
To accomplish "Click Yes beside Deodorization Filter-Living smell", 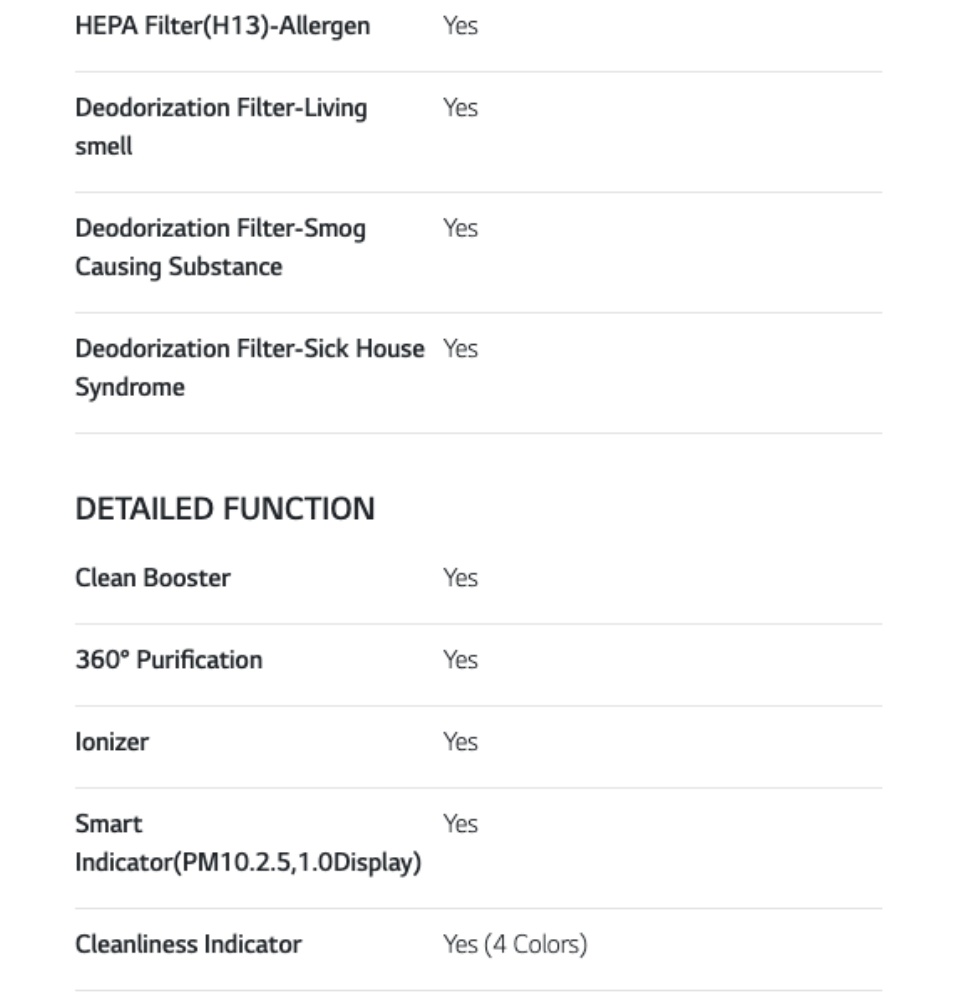I will pyautogui.click(x=460, y=108).
